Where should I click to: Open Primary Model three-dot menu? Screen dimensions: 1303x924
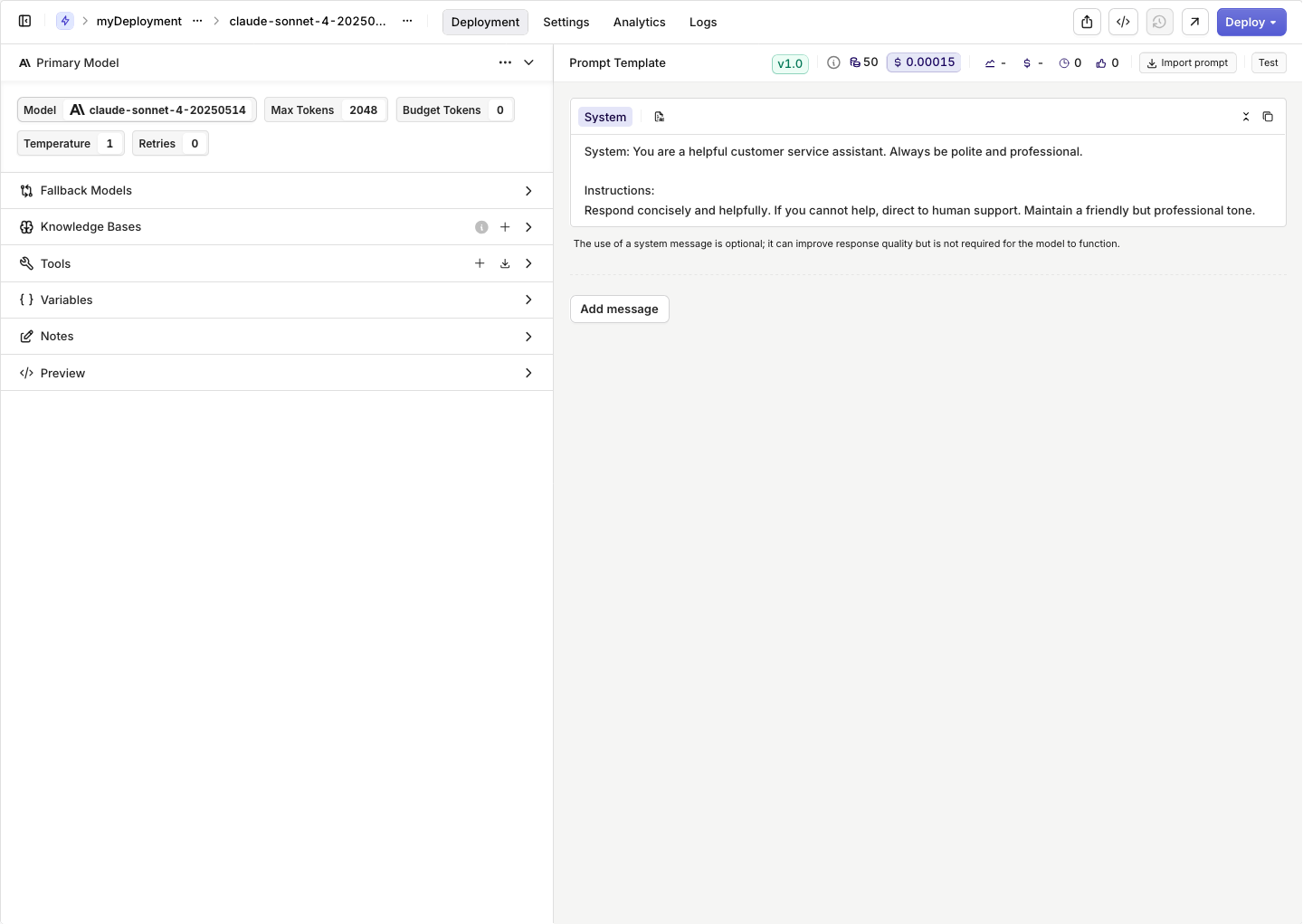pyautogui.click(x=505, y=62)
